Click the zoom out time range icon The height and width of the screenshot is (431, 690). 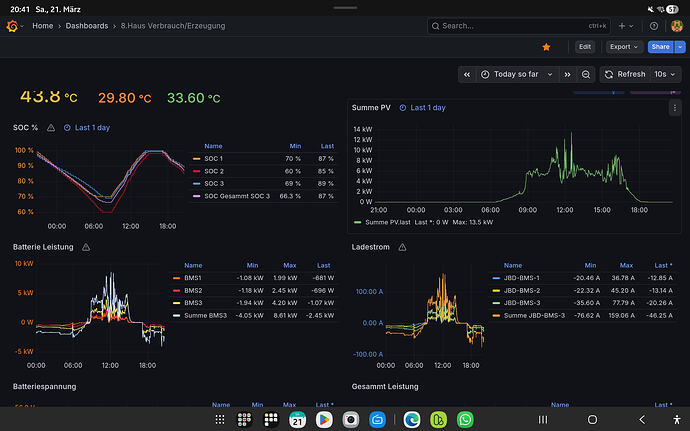tap(586, 74)
